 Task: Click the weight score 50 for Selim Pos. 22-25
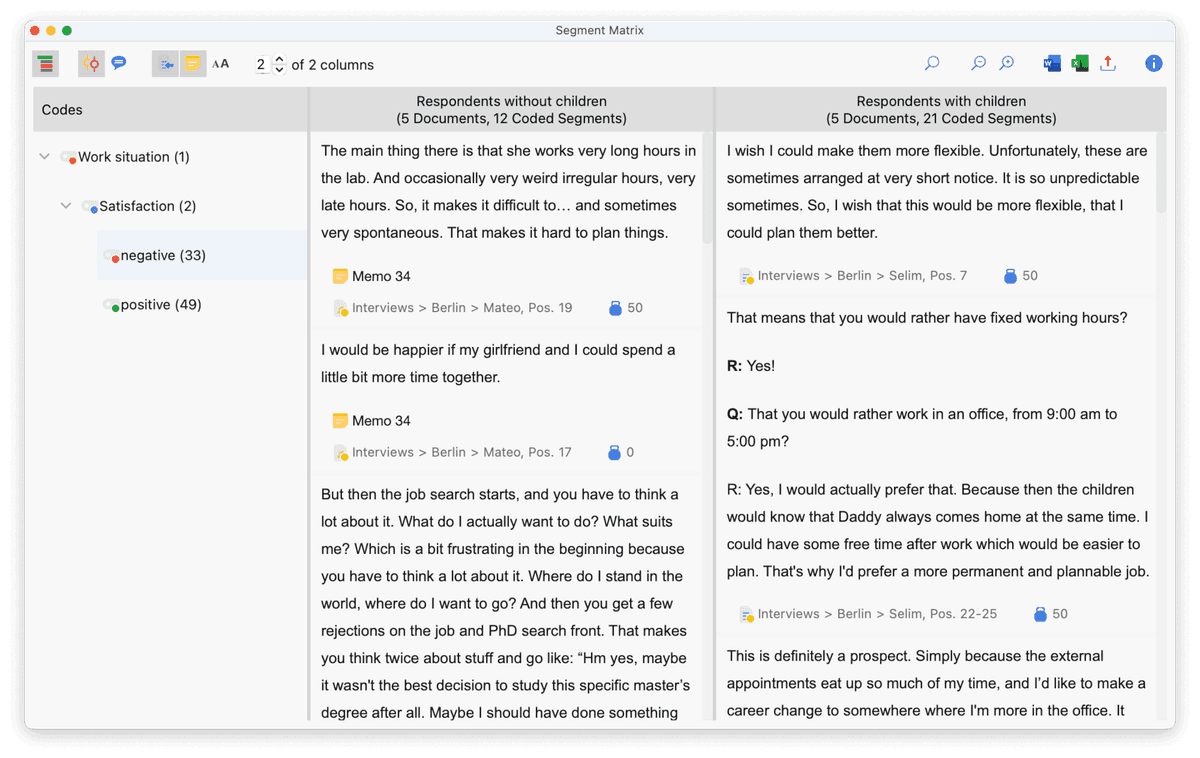pyautogui.click(x=1050, y=614)
